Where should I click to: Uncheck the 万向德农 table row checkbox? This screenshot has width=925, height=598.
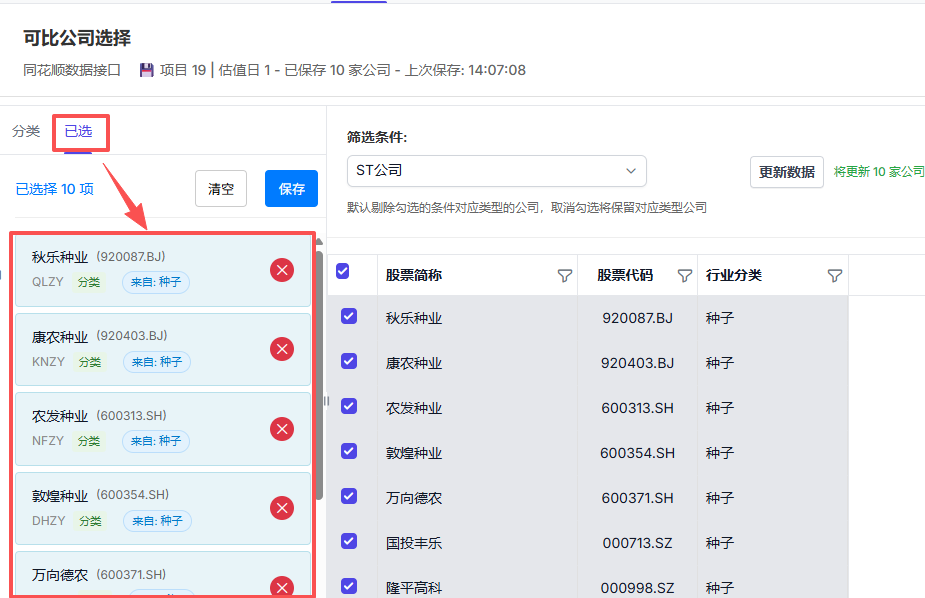pyautogui.click(x=349, y=496)
